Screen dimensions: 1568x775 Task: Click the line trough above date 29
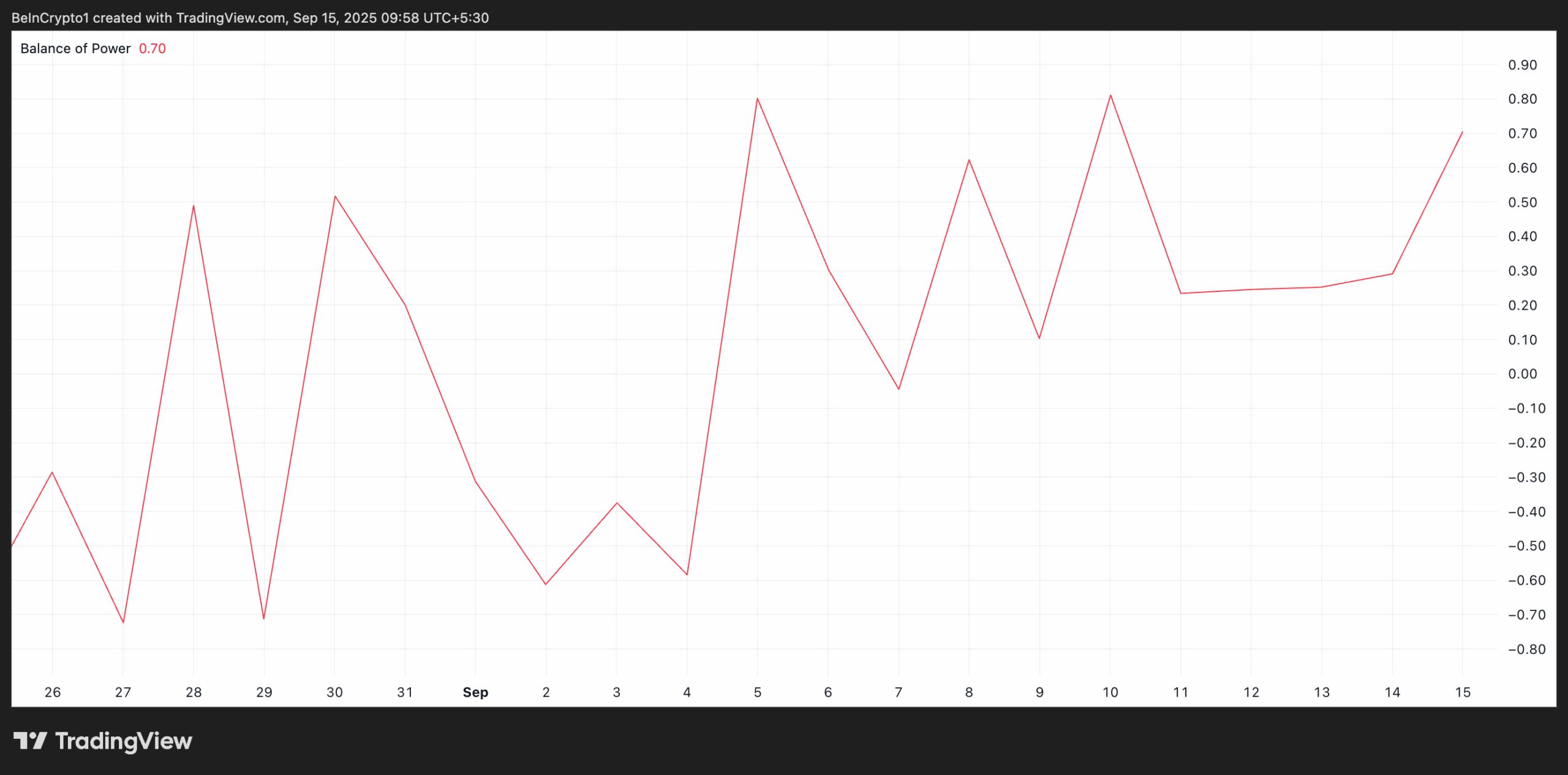click(264, 618)
